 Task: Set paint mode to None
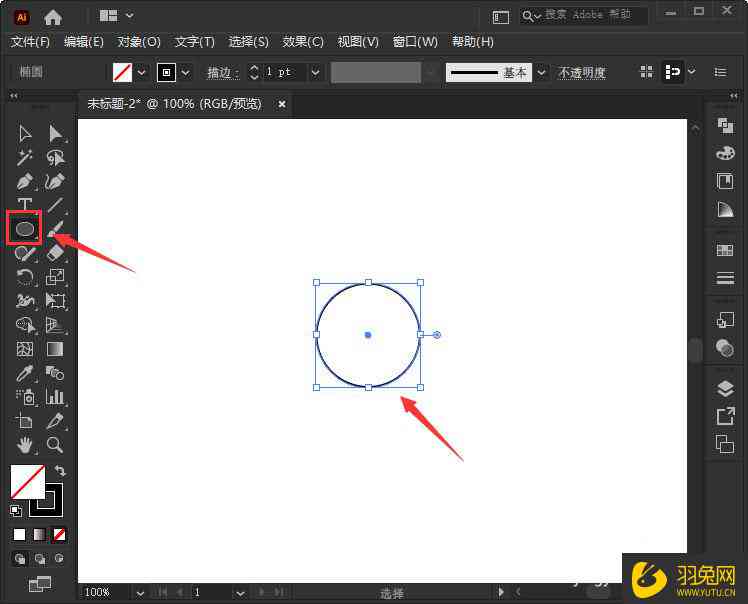[59, 534]
